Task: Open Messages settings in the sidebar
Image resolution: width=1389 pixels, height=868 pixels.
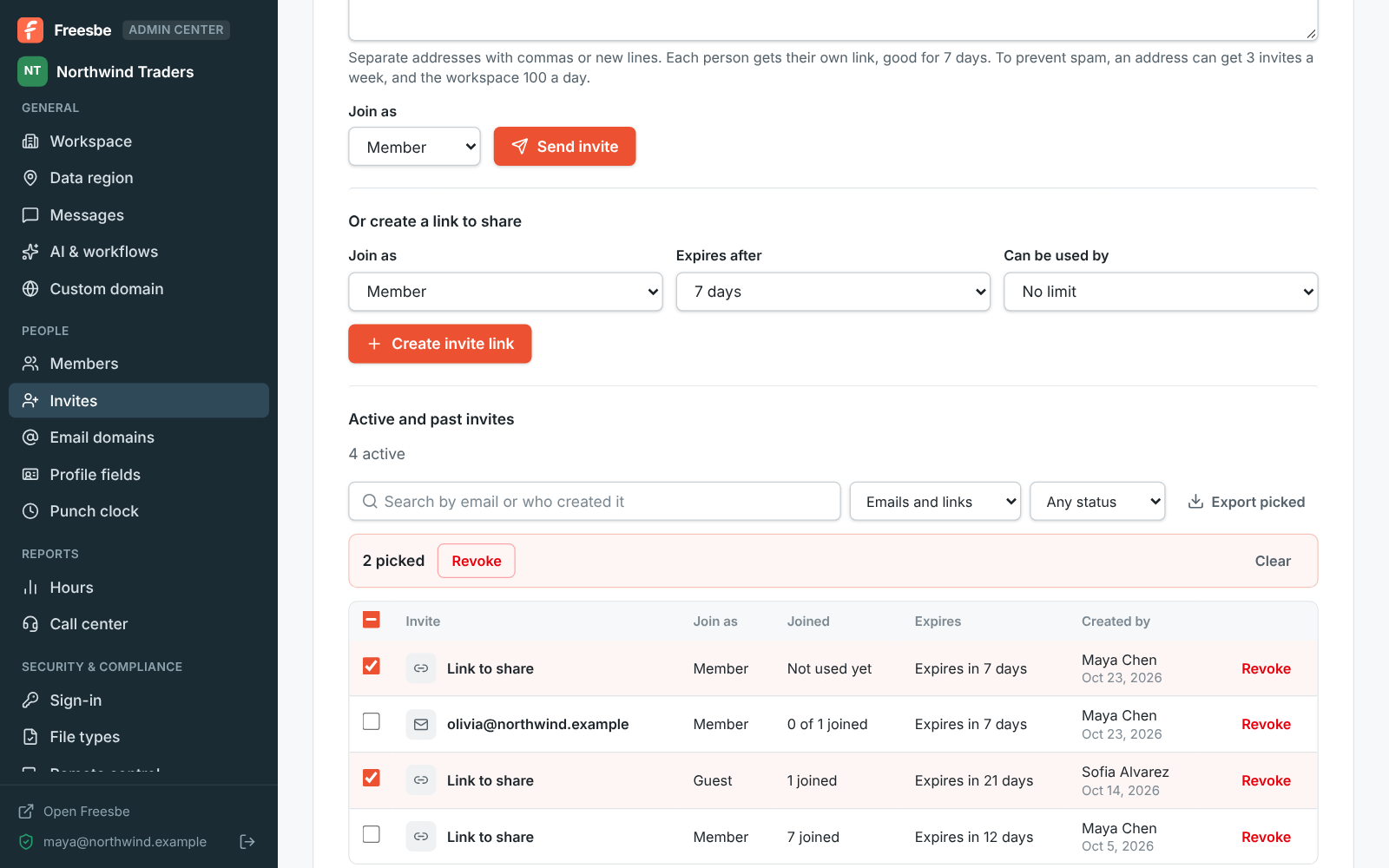Action: (139, 215)
